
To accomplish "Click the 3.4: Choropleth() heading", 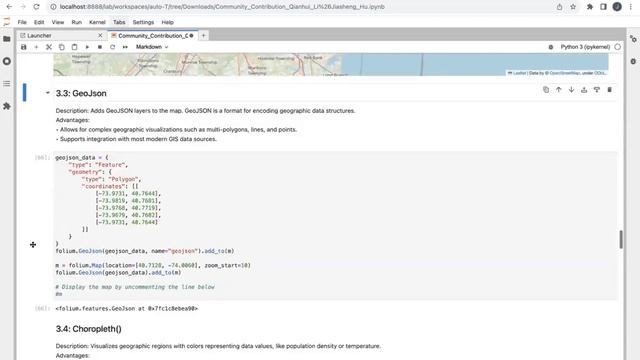I will tap(89, 329).
